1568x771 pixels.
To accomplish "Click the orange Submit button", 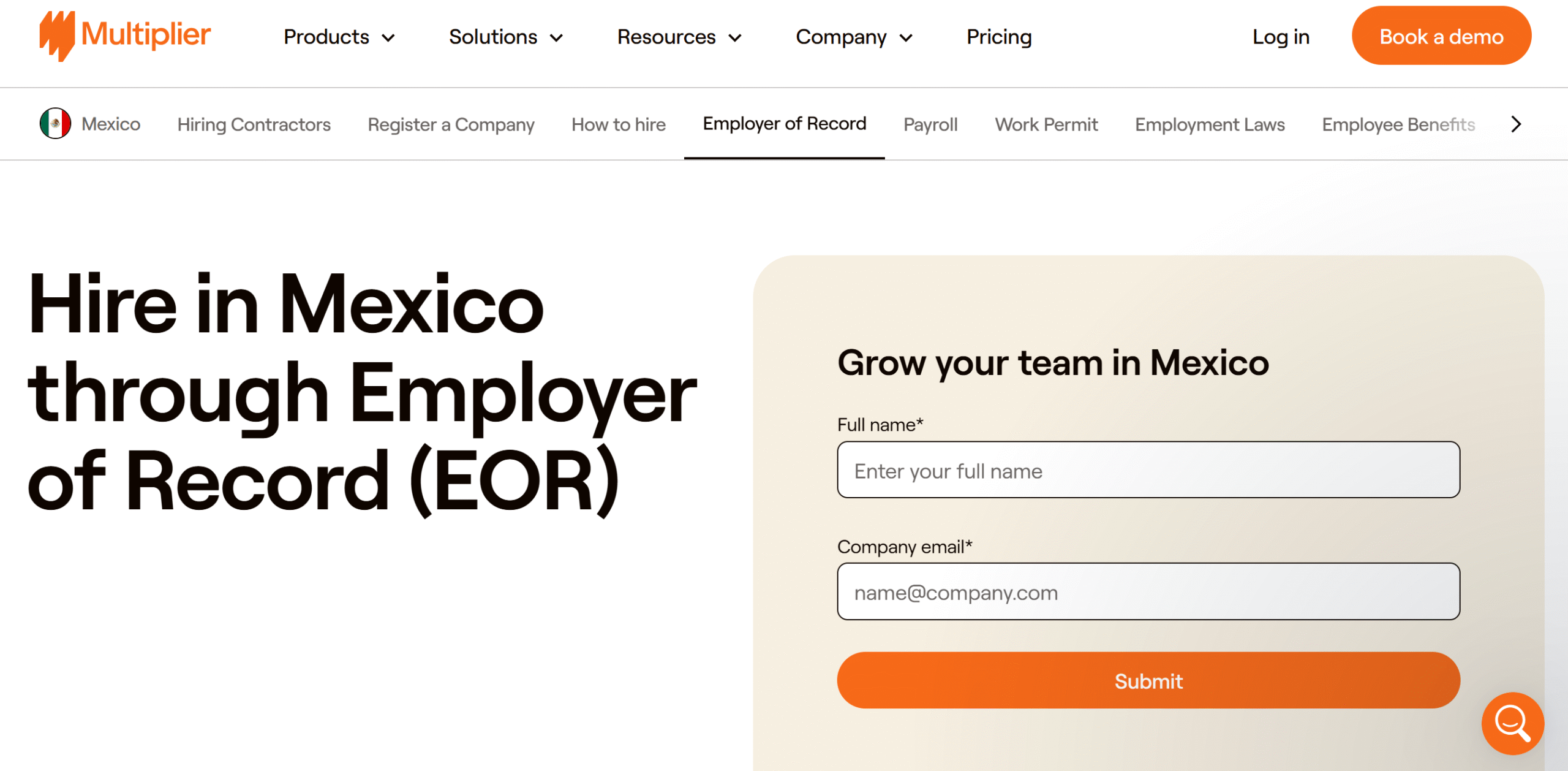I will click(1148, 680).
